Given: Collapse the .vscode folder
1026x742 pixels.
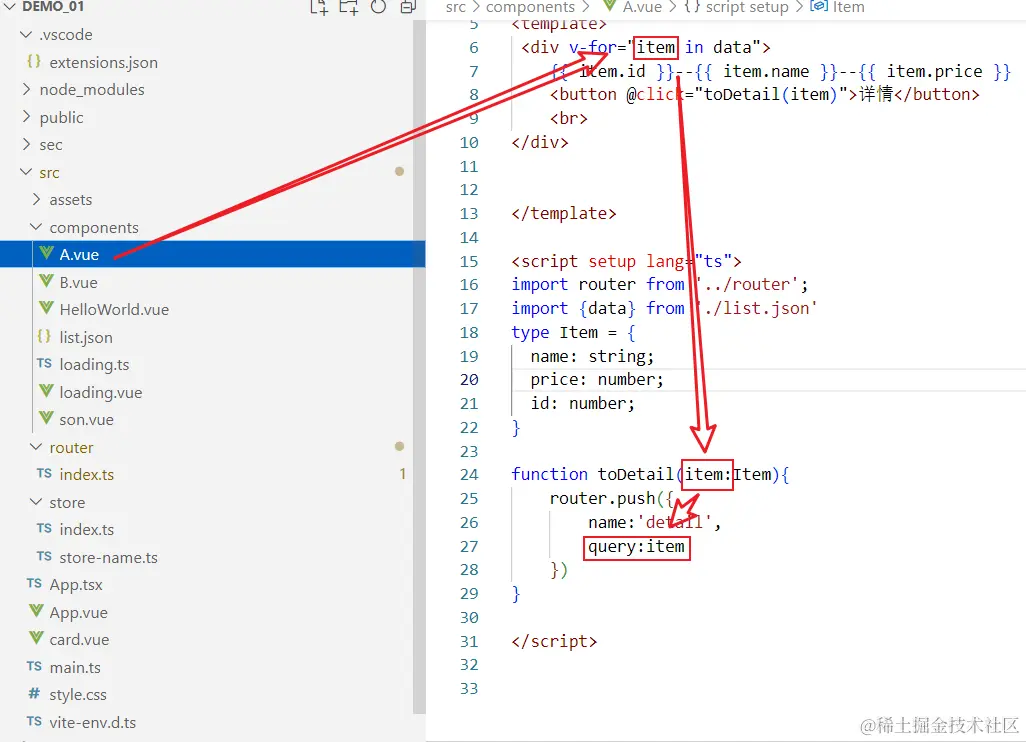Looking at the screenshot, I should (26, 34).
